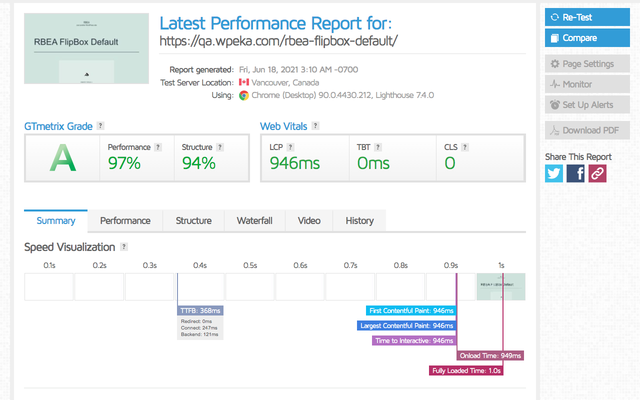Click the Onload Time: 949ms marker

coord(490,356)
